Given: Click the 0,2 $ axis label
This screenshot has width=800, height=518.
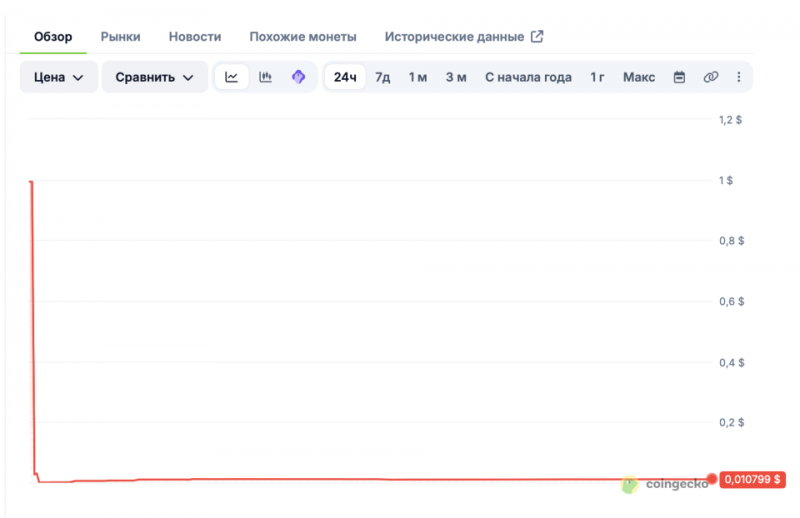Looking at the screenshot, I should pyautogui.click(x=732, y=422).
